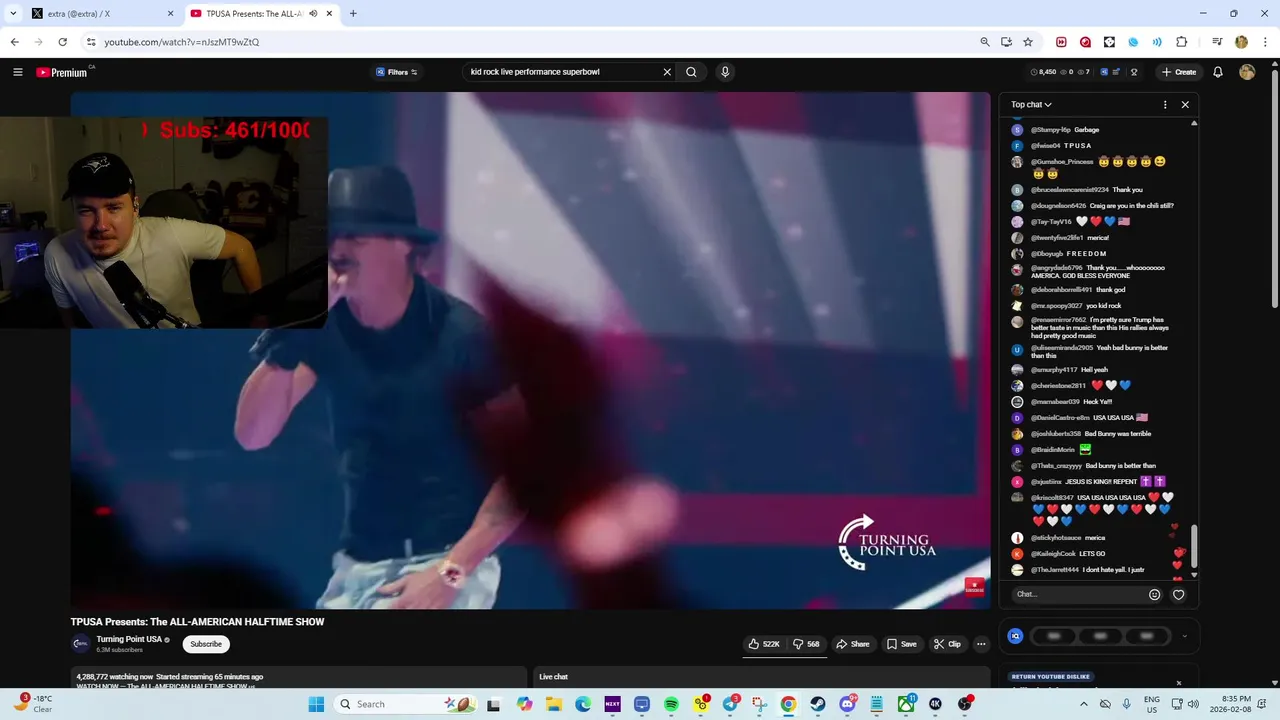
Task: Clear the YouTube search box text
Action: tap(667, 72)
